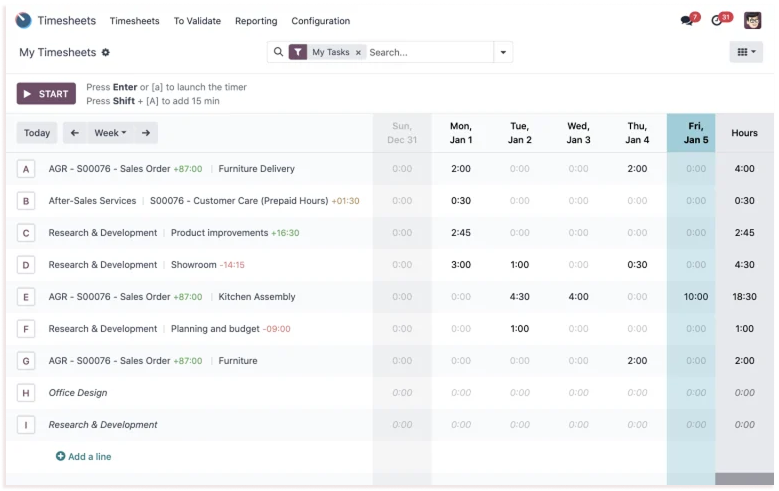The width and height of the screenshot is (779, 491).
Task: Click the Mon, Jan 1 column header
Action: point(461,133)
